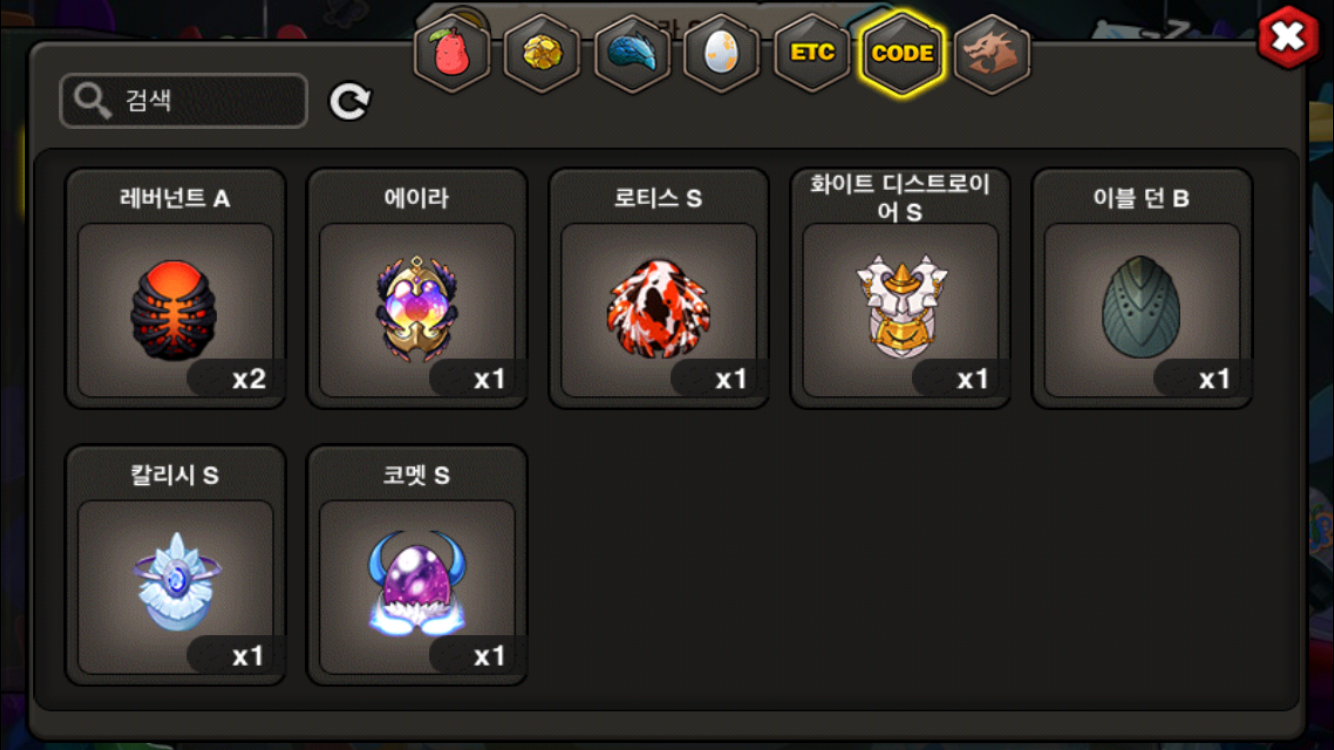
Task: Choose the 코멧 S purple horned egg
Action: pyautogui.click(x=417, y=565)
